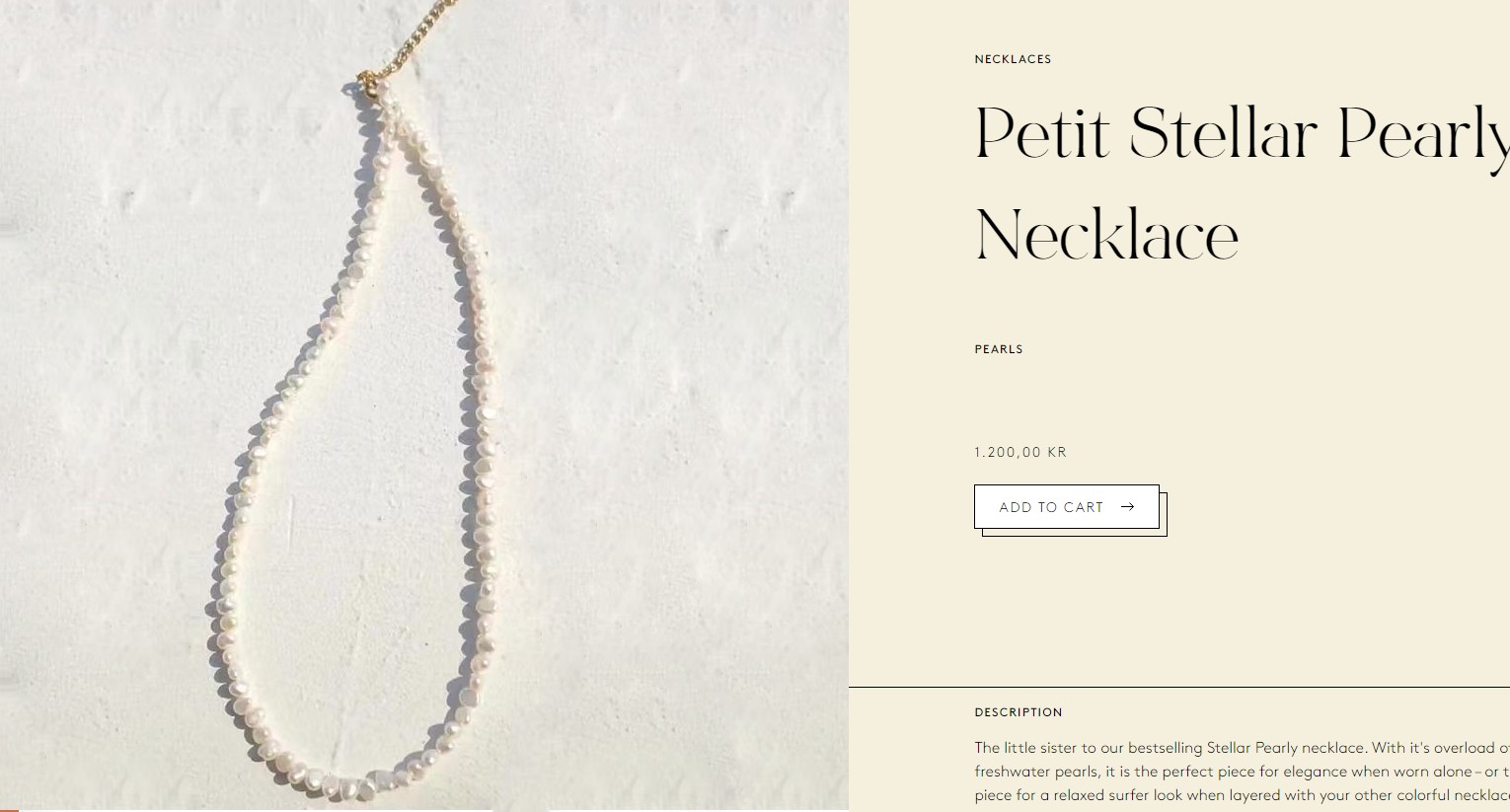Viewport: 1510px width, 812px height.
Task: Click the pearl necklace product photo center
Action: click(x=424, y=405)
